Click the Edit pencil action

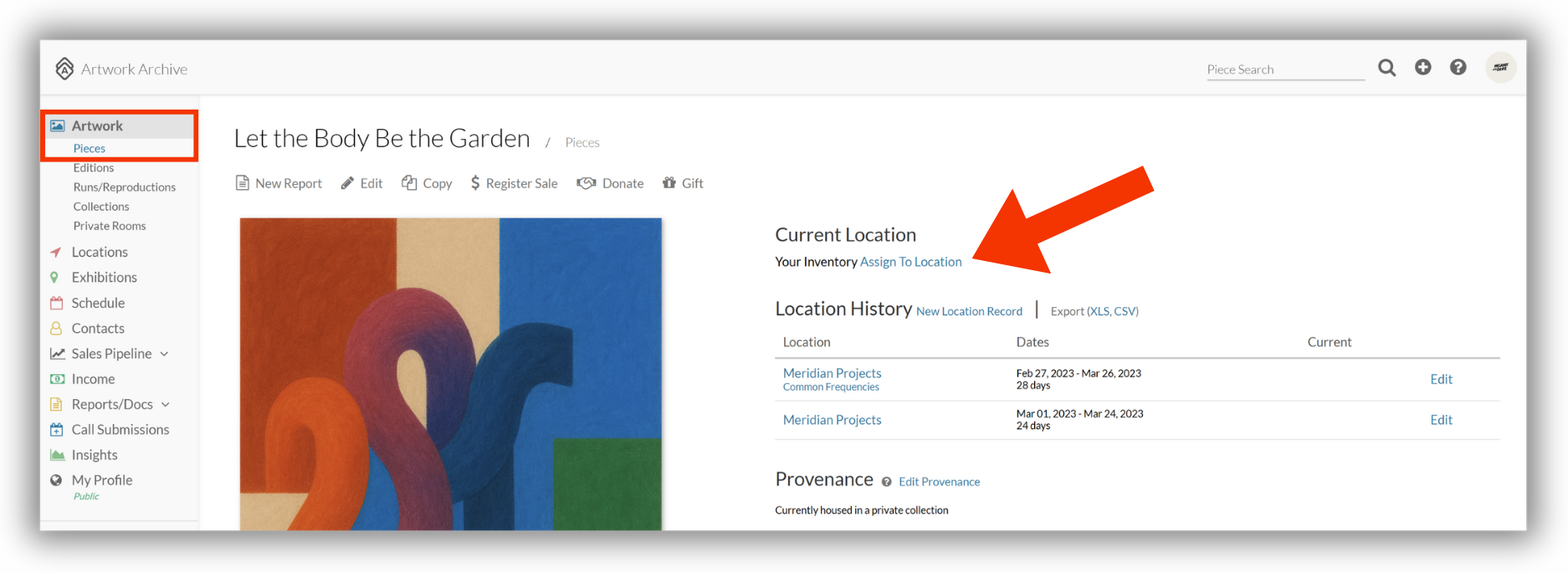361,183
